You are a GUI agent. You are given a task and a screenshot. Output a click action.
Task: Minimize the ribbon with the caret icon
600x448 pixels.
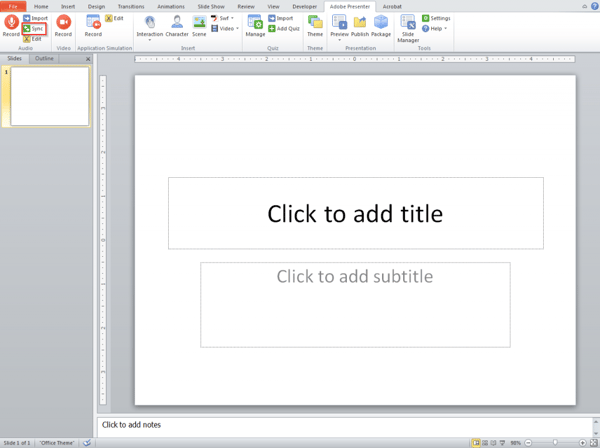[584, 6]
